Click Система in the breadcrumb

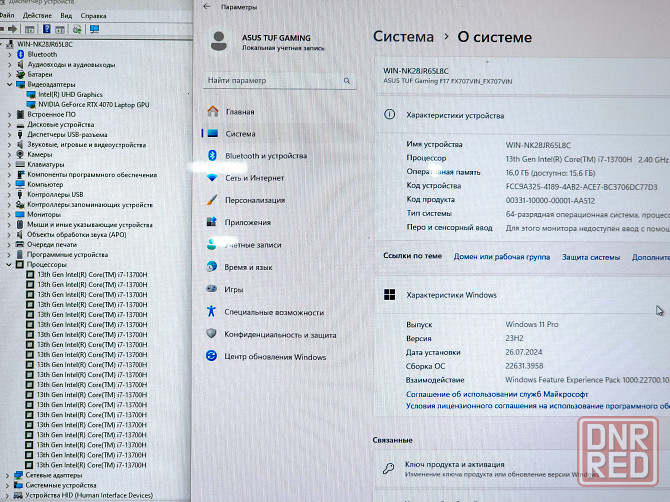[x=403, y=37]
